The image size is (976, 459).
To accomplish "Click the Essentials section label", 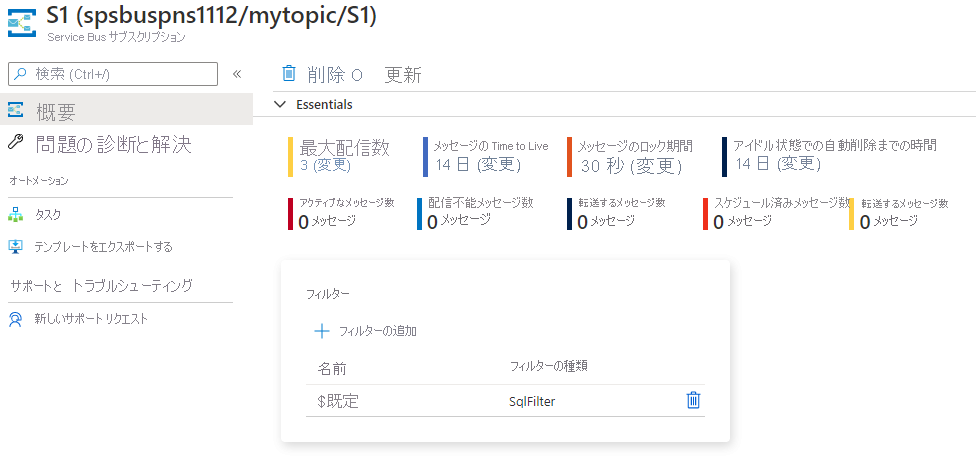I will pos(324,105).
